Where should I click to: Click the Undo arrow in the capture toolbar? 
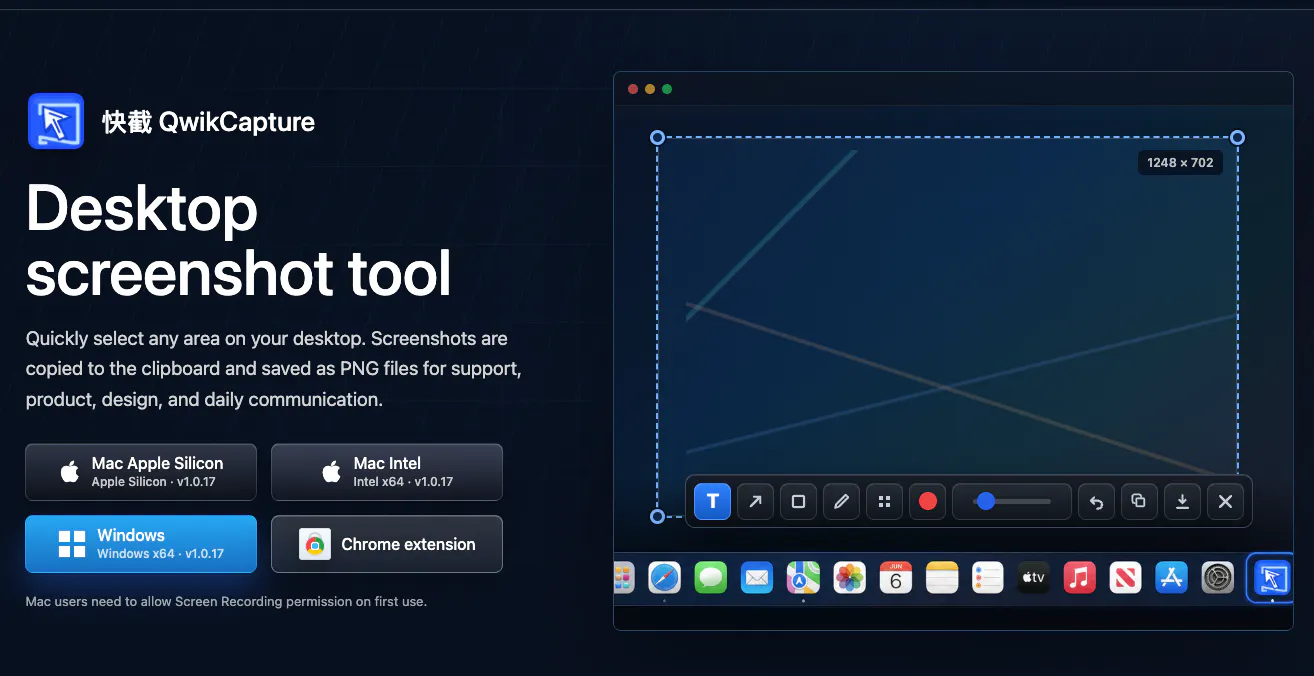coord(1096,501)
